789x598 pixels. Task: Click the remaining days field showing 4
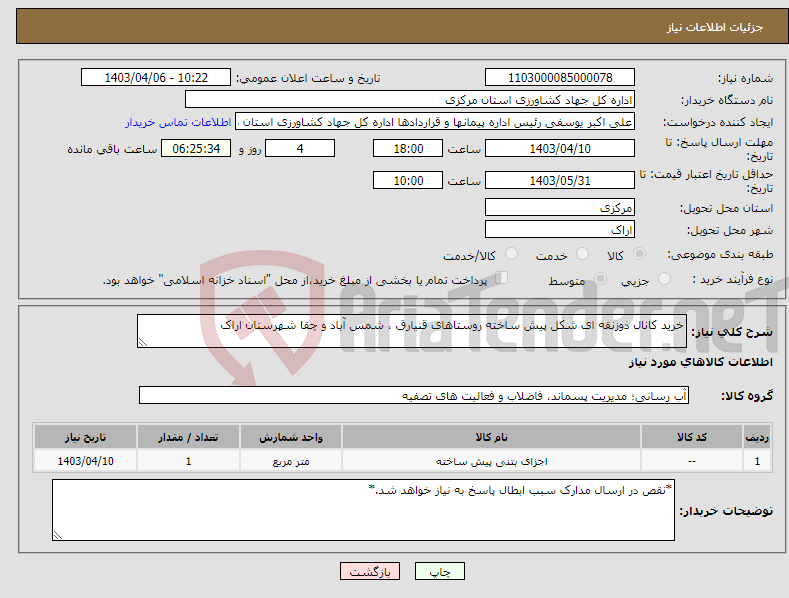point(300,148)
